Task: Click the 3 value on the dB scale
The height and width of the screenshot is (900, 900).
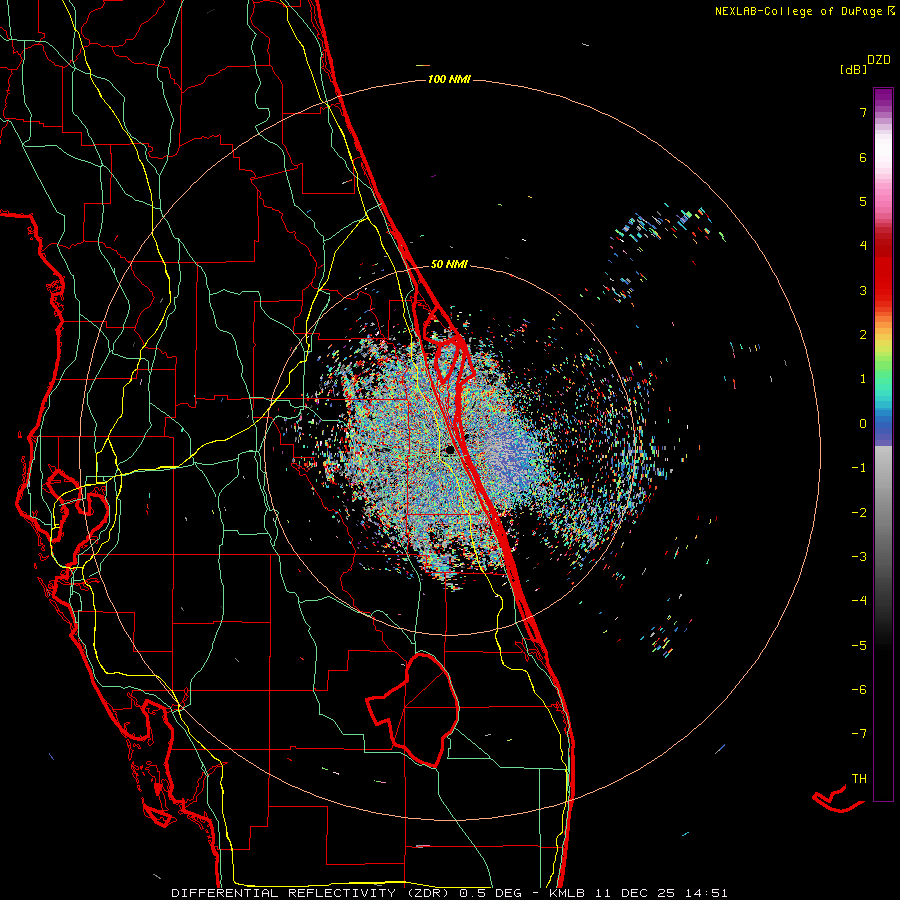Action: (863, 290)
